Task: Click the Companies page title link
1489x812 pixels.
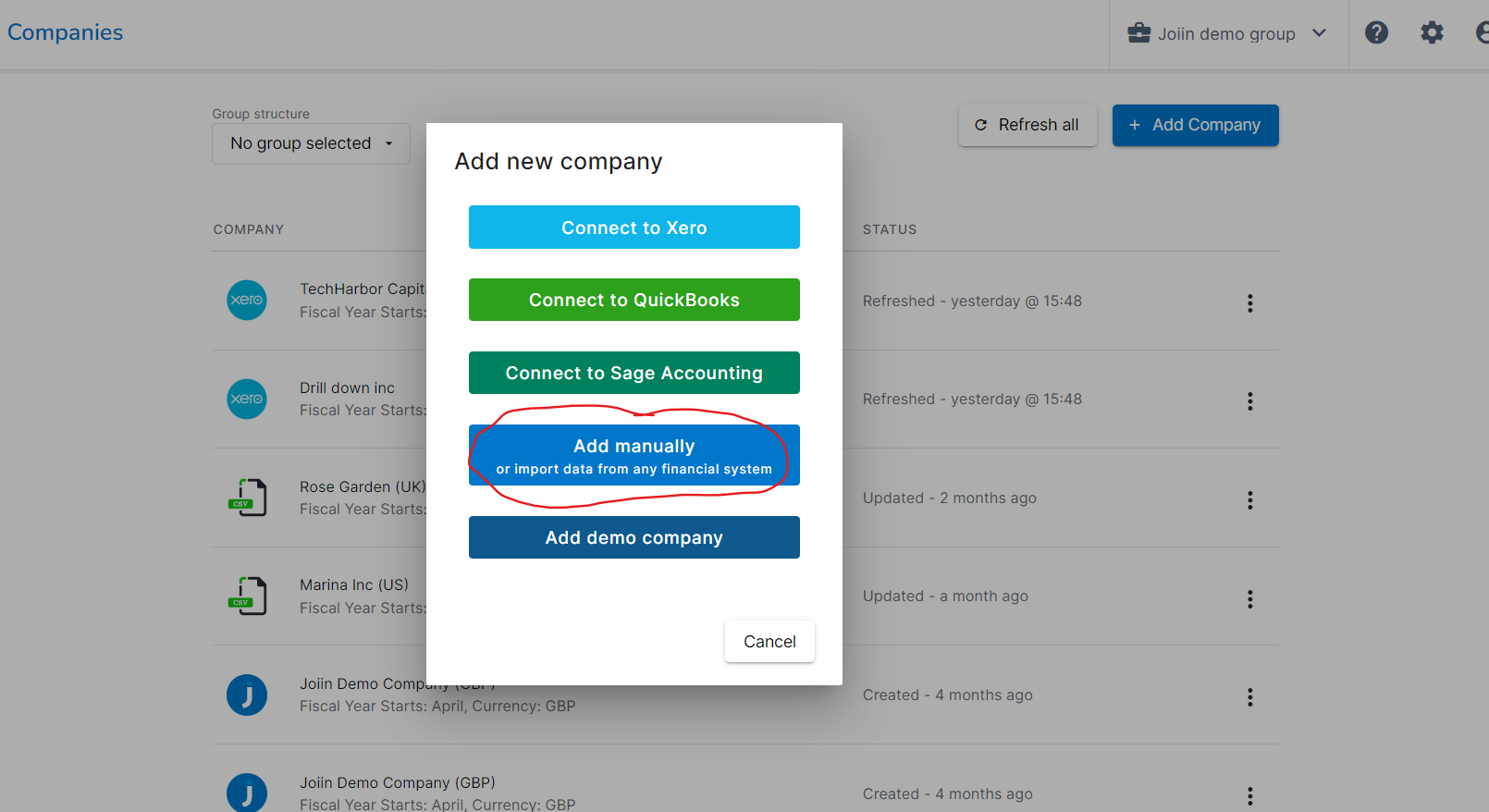Action: [x=65, y=32]
